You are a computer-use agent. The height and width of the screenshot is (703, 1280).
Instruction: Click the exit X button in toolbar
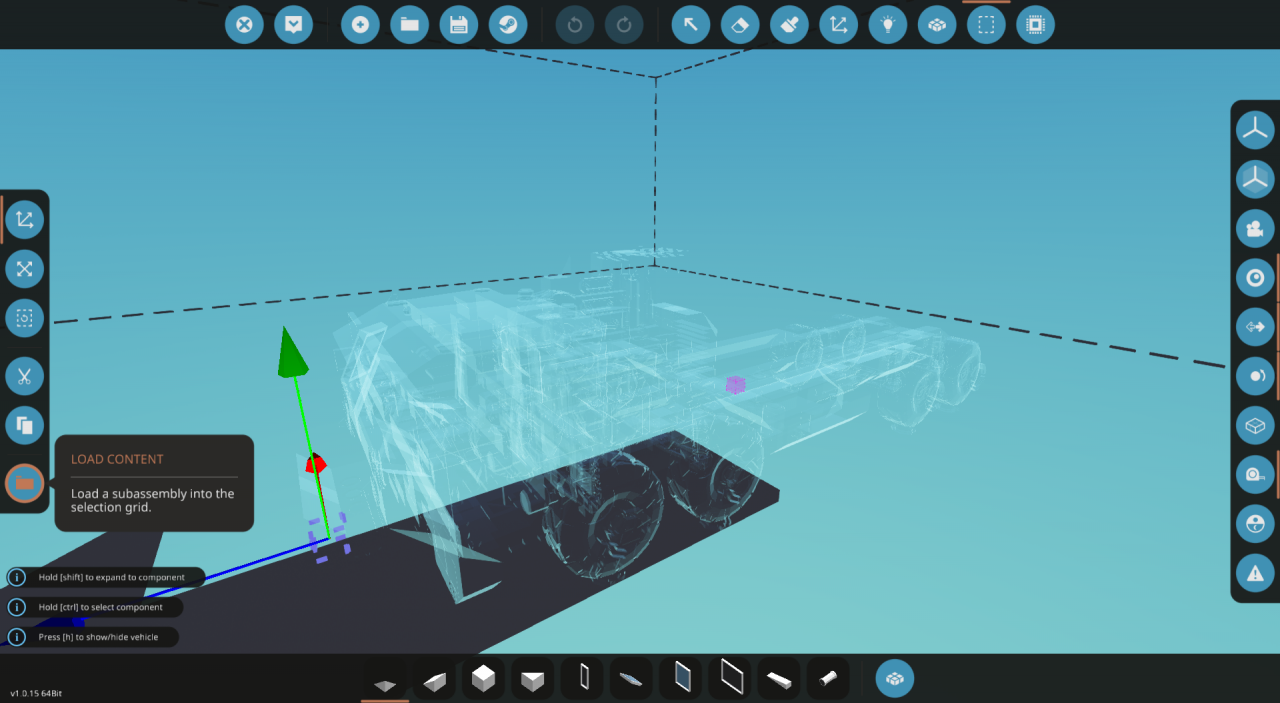(x=243, y=25)
